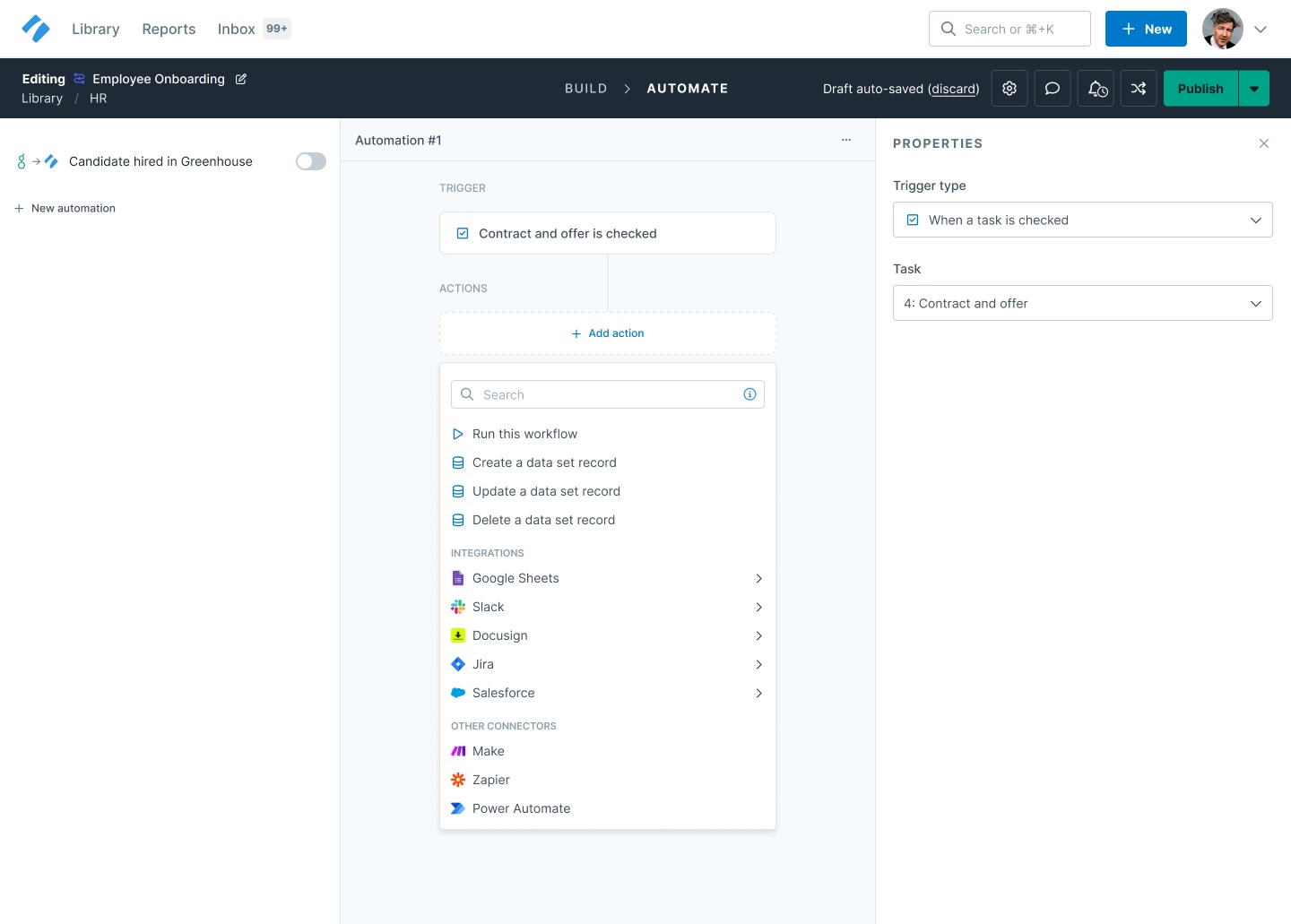Choose Zapier from other connectors
The height and width of the screenshot is (924, 1291).
(490, 780)
